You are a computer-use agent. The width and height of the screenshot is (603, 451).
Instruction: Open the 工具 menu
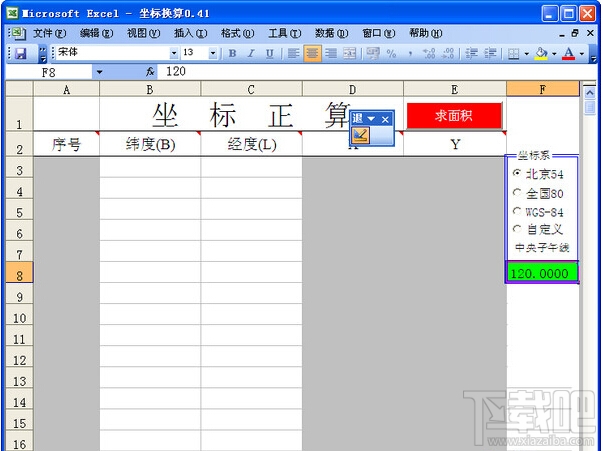pyautogui.click(x=285, y=33)
